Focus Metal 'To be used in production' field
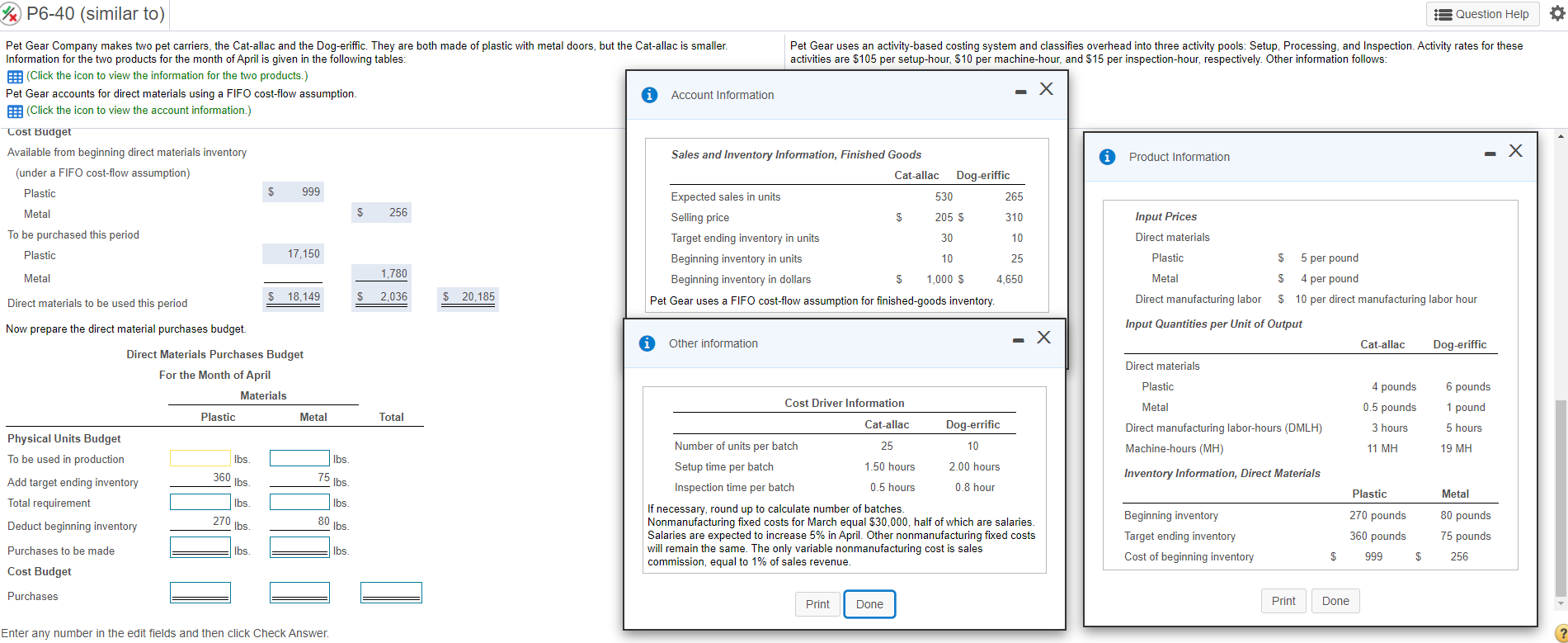The image size is (1568, 643). pyautogui.click(x=300, y=458)
